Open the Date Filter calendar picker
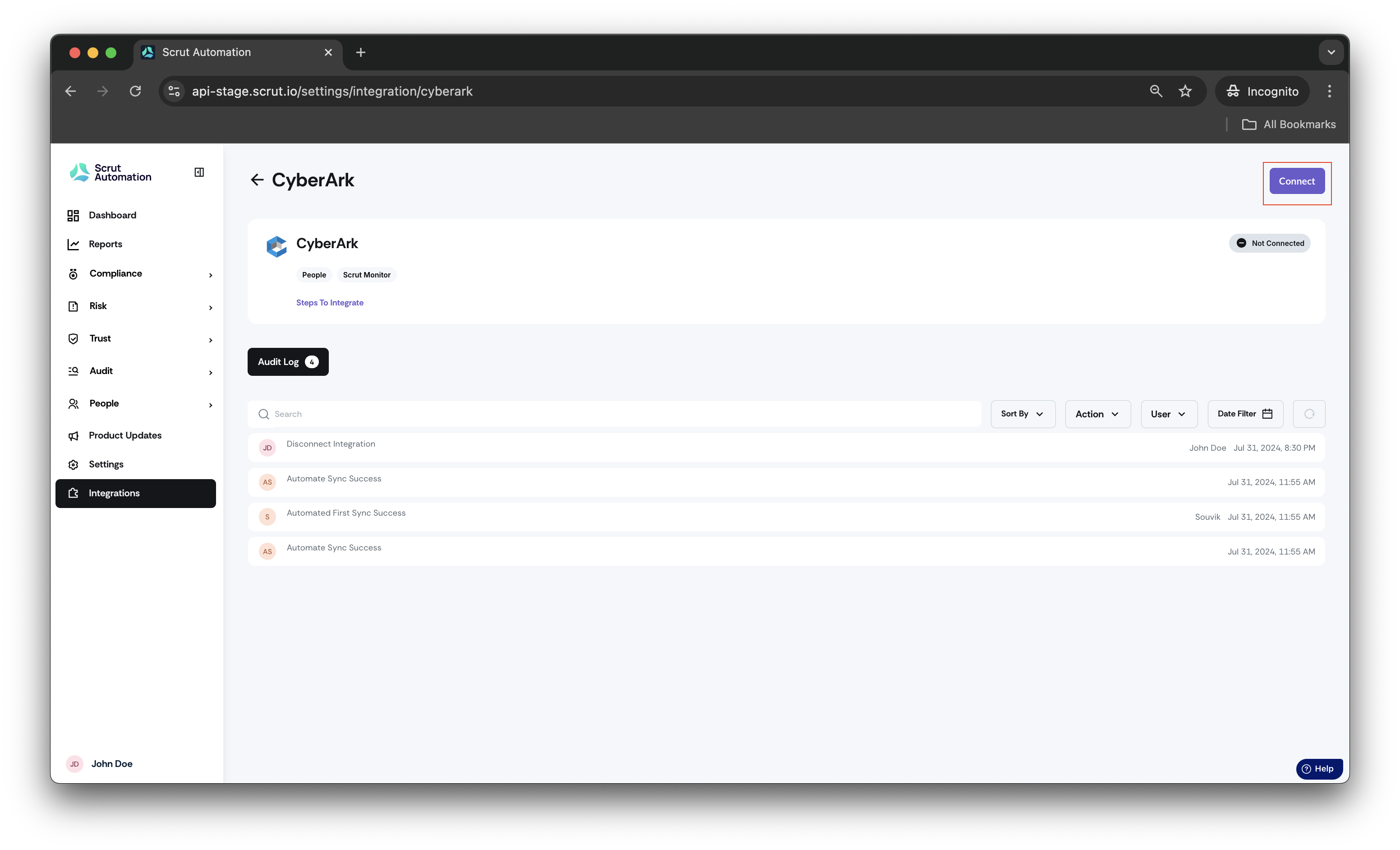Screen dimensions: 1400x850 (x=1245, y=414)
